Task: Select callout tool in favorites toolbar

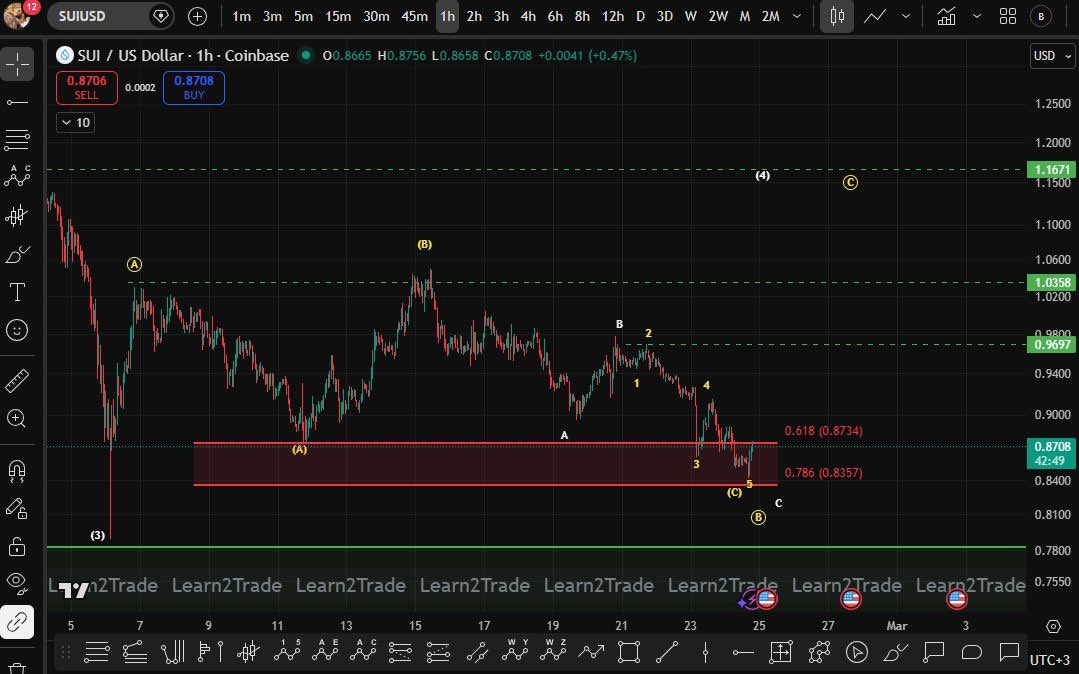Action: (933, 651)
